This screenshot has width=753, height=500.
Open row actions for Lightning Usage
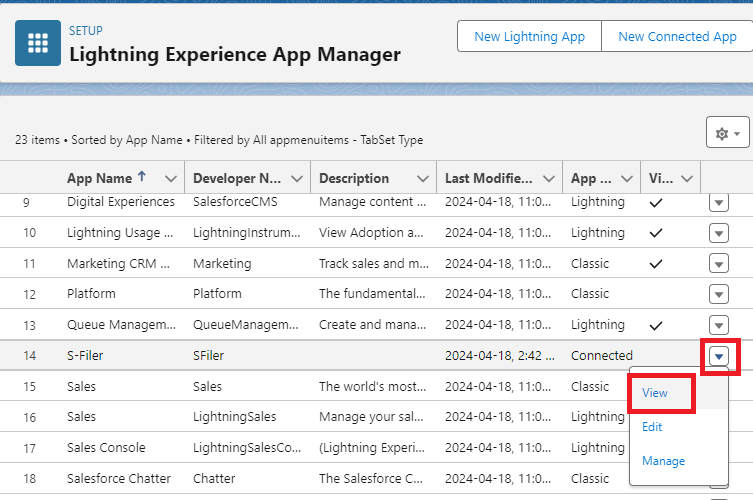click(719, 233)
